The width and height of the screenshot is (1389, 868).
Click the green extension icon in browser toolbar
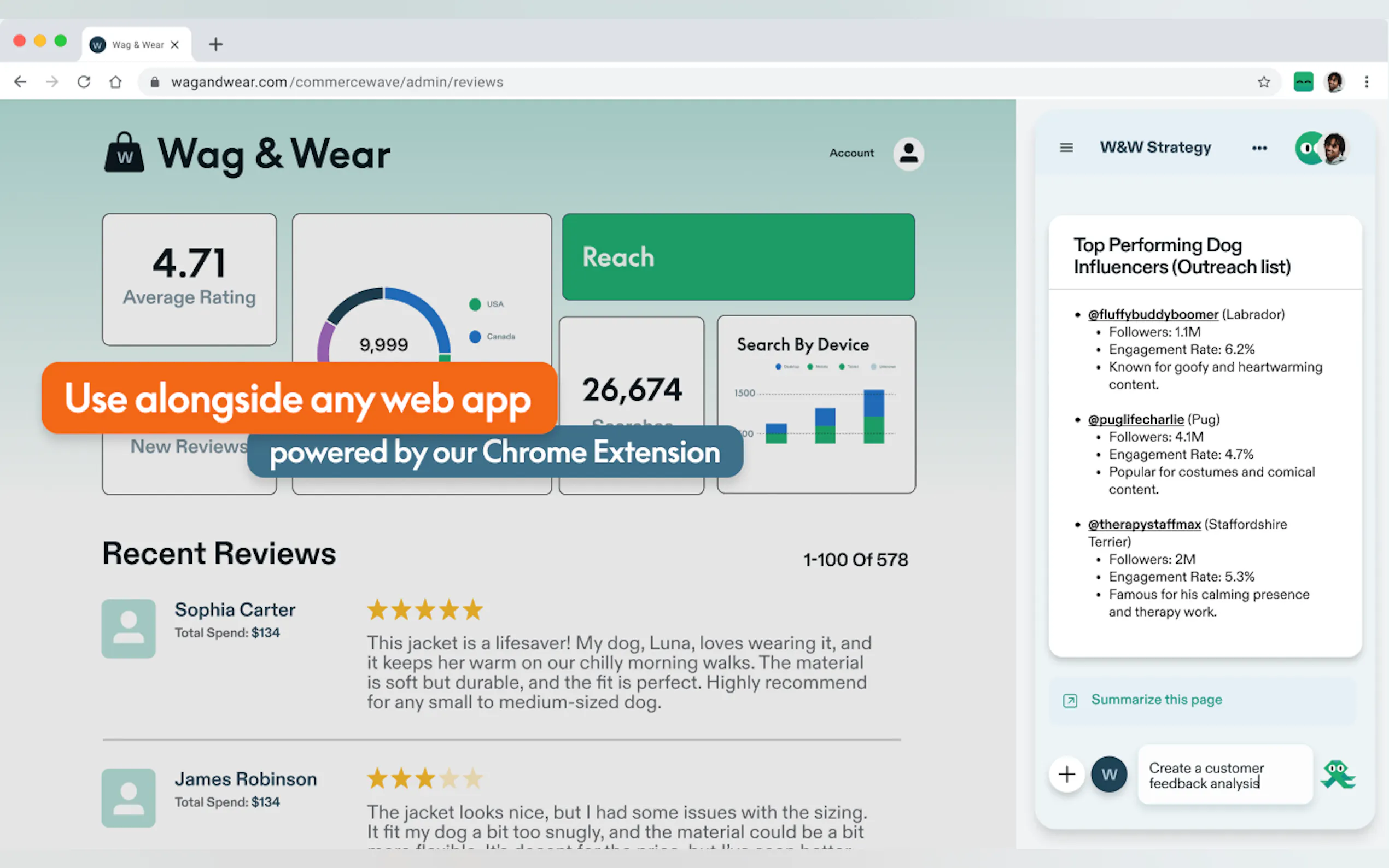coord(1303,82)
